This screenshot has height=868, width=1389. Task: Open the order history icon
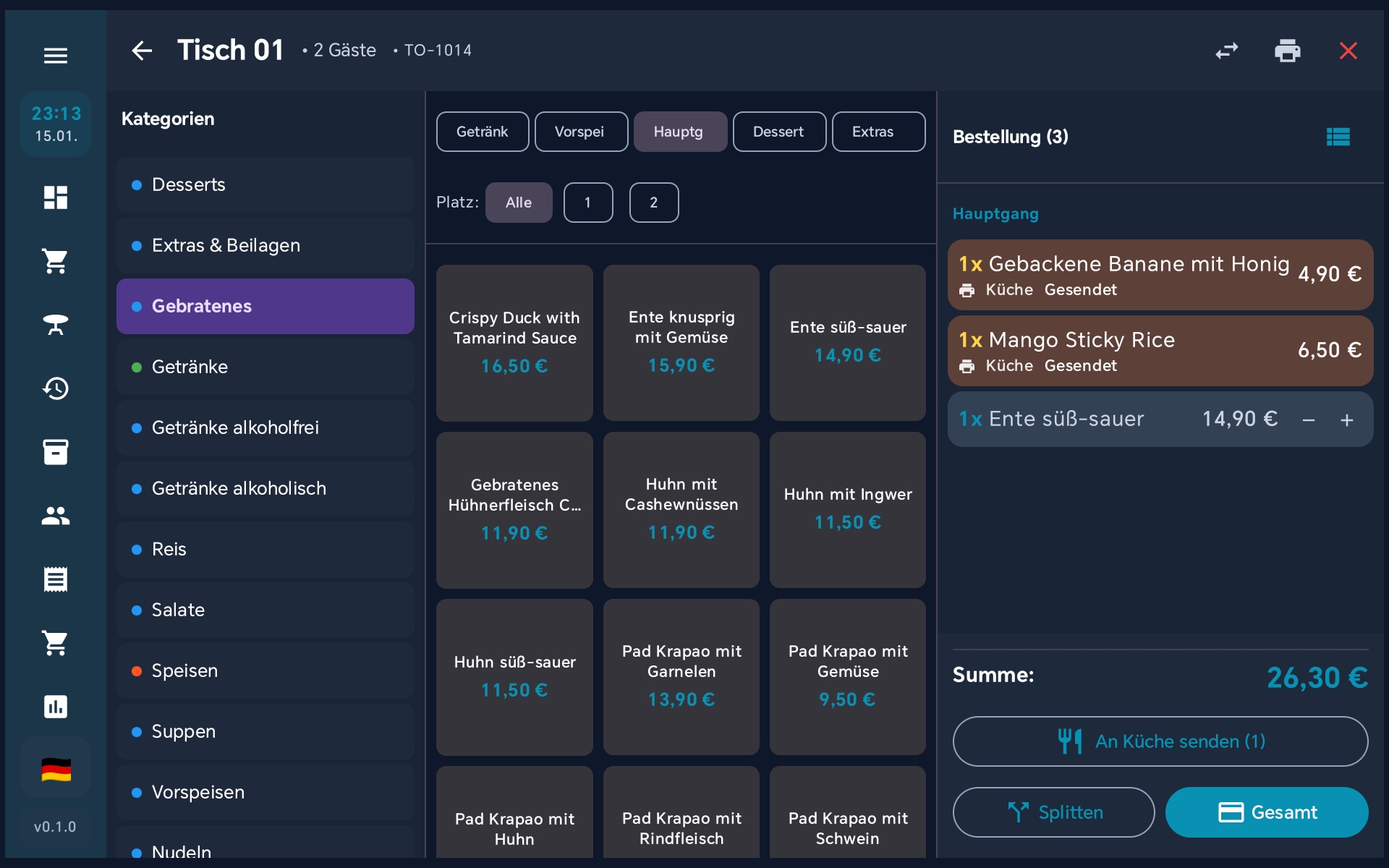pyautogui.click(x=55, y=388)
